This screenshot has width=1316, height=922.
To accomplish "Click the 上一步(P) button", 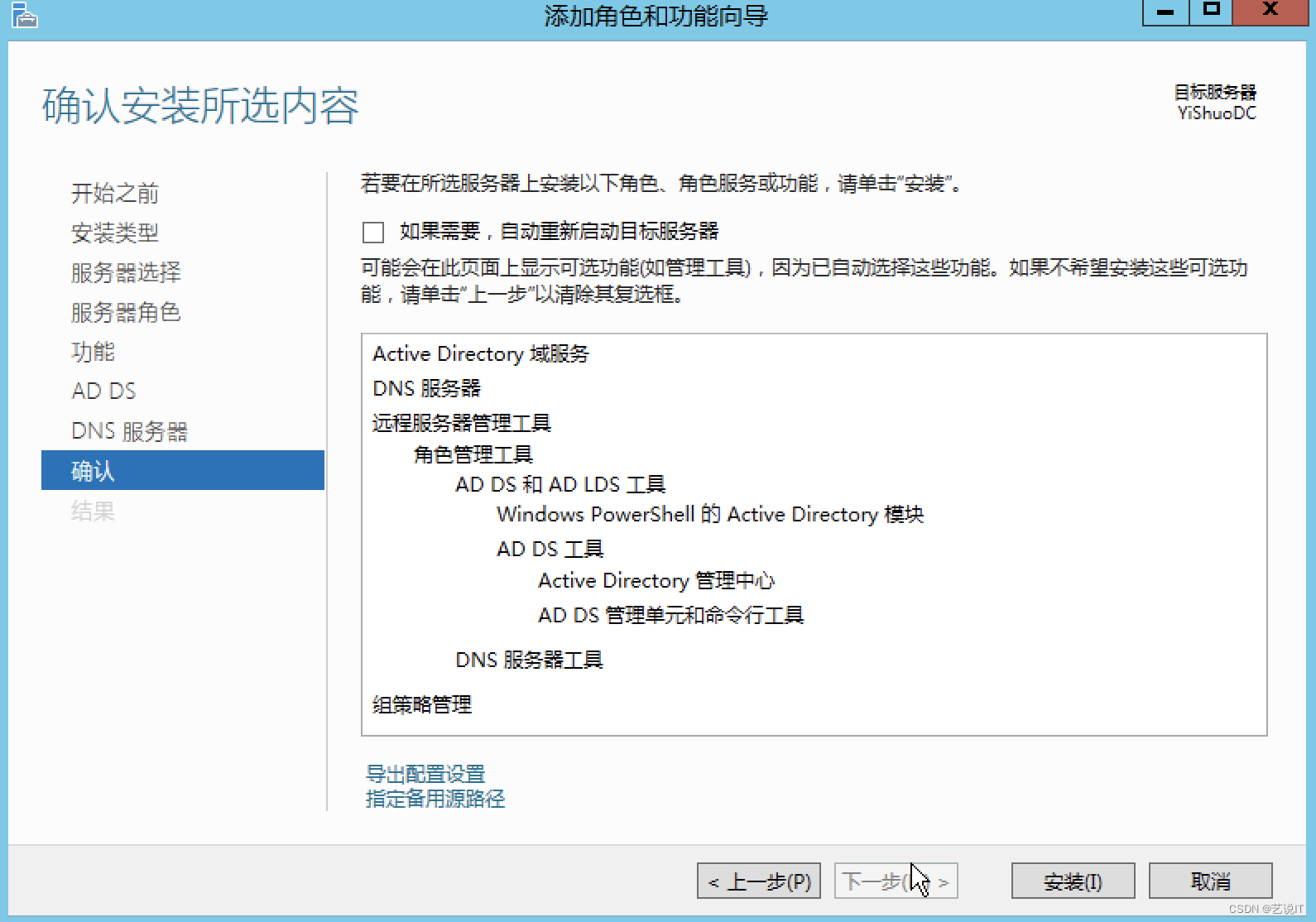I will (759, 881).
